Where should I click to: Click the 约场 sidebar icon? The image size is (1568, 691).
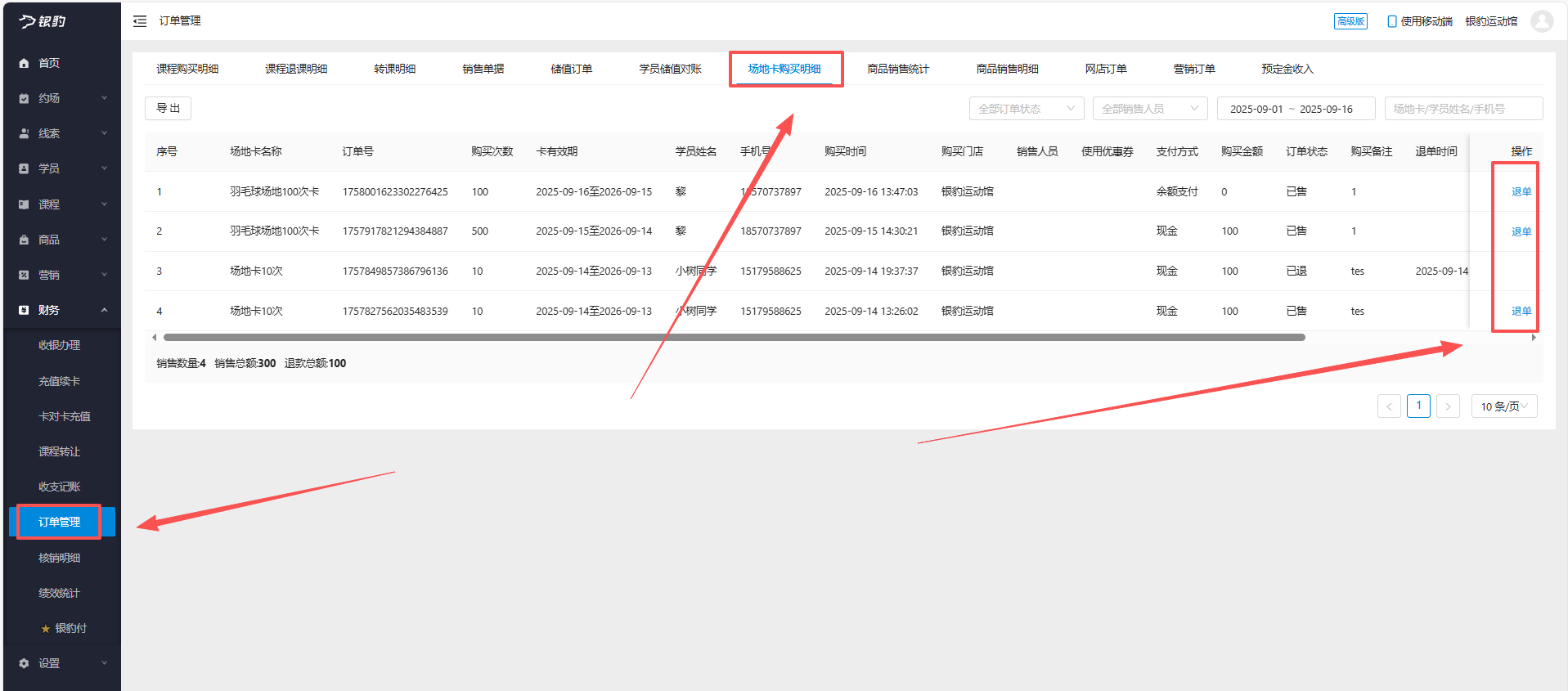[x=24, y=98]
